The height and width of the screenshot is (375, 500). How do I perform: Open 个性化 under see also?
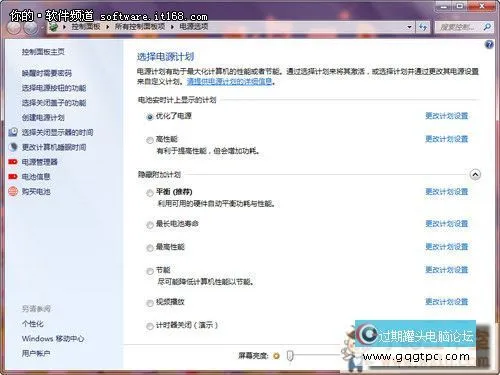pyautogui.click(x=32, y=324)
